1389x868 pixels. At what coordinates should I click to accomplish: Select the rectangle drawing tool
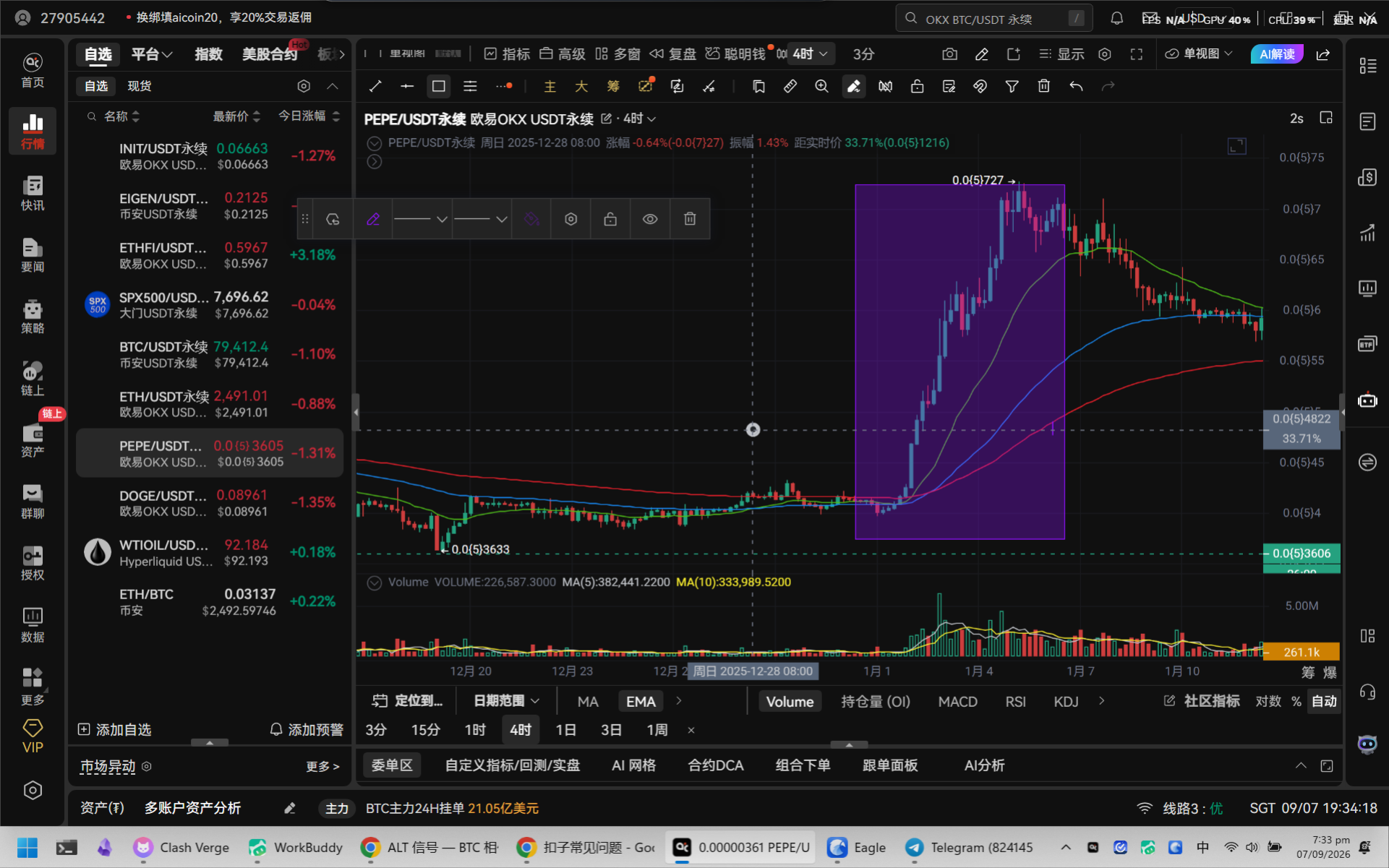438,87
